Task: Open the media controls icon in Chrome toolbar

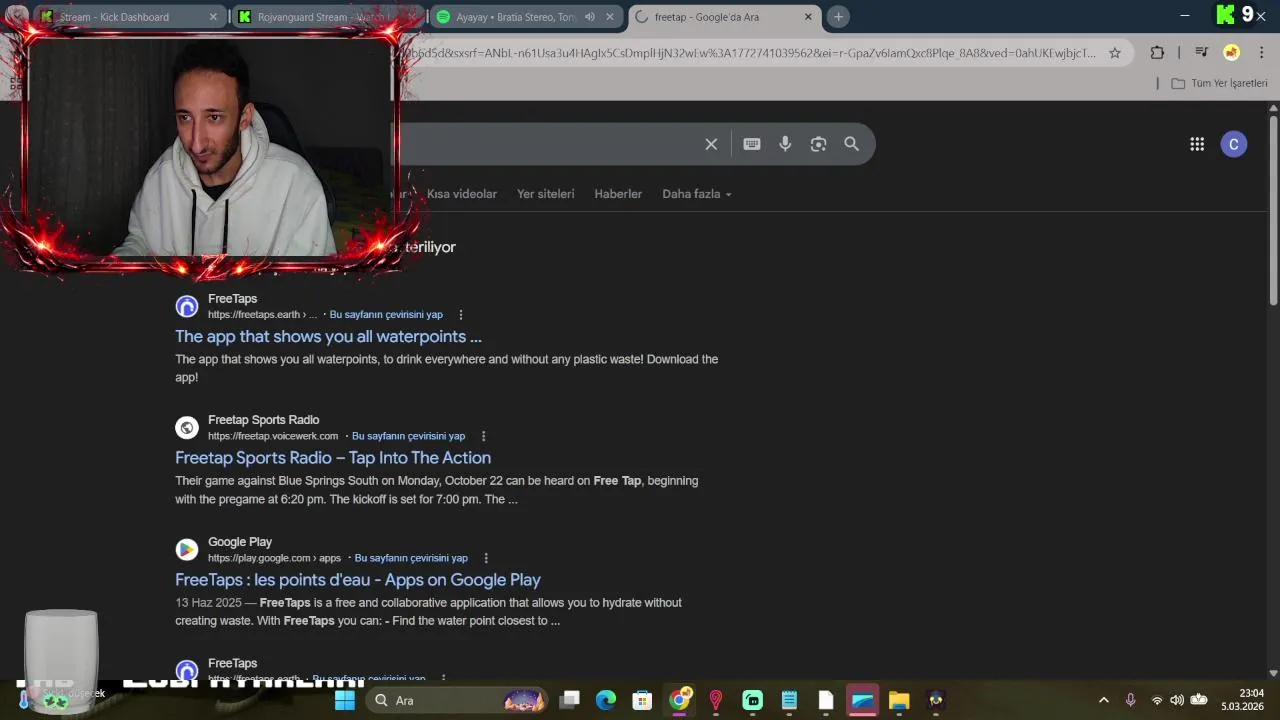Action: point(1202,53)
